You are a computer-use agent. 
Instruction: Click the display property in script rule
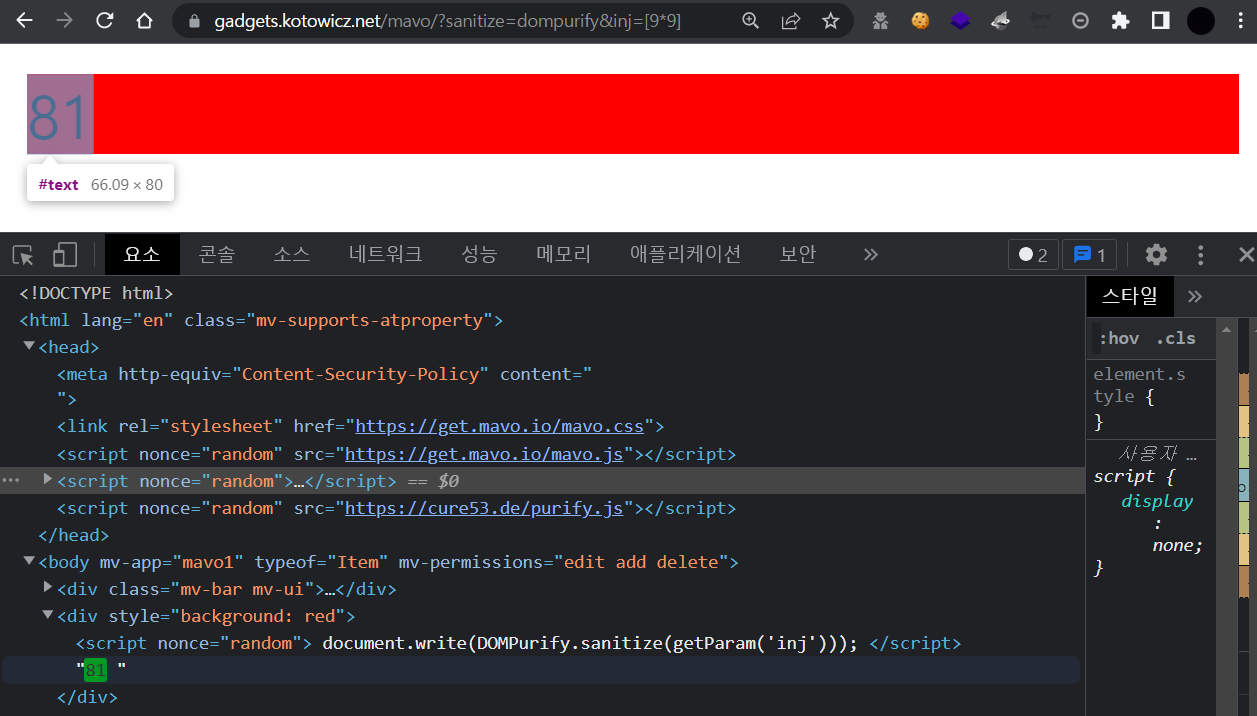tap(1157, 501)
